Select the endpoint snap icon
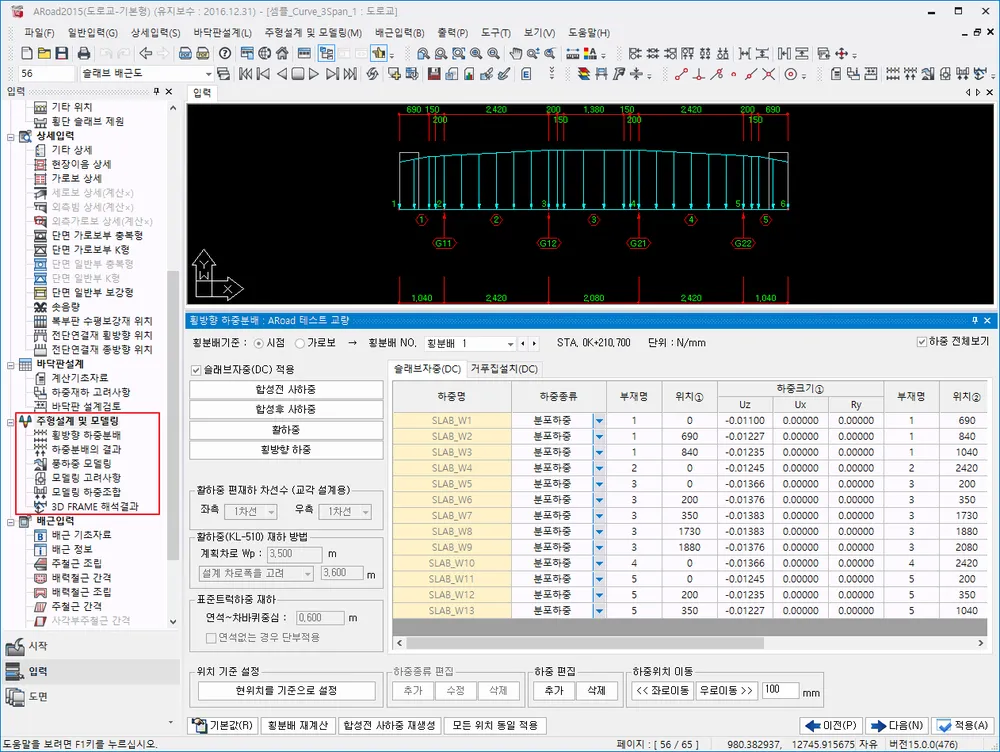Image resolution: width=1000 pixels, height=752 pixels. 681,74
